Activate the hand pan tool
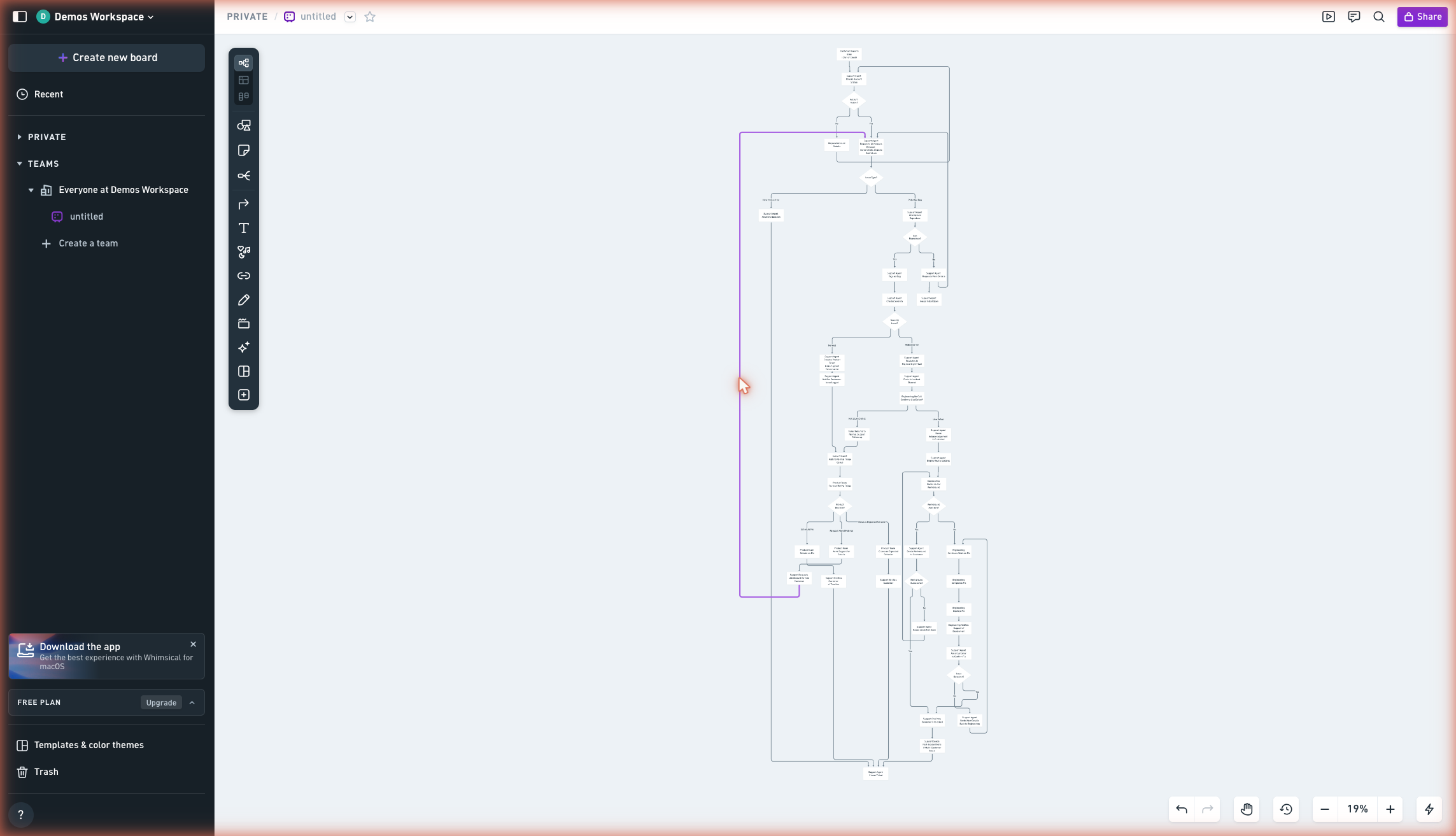This screenshot has height=836, width=1456. [1247, 809]
